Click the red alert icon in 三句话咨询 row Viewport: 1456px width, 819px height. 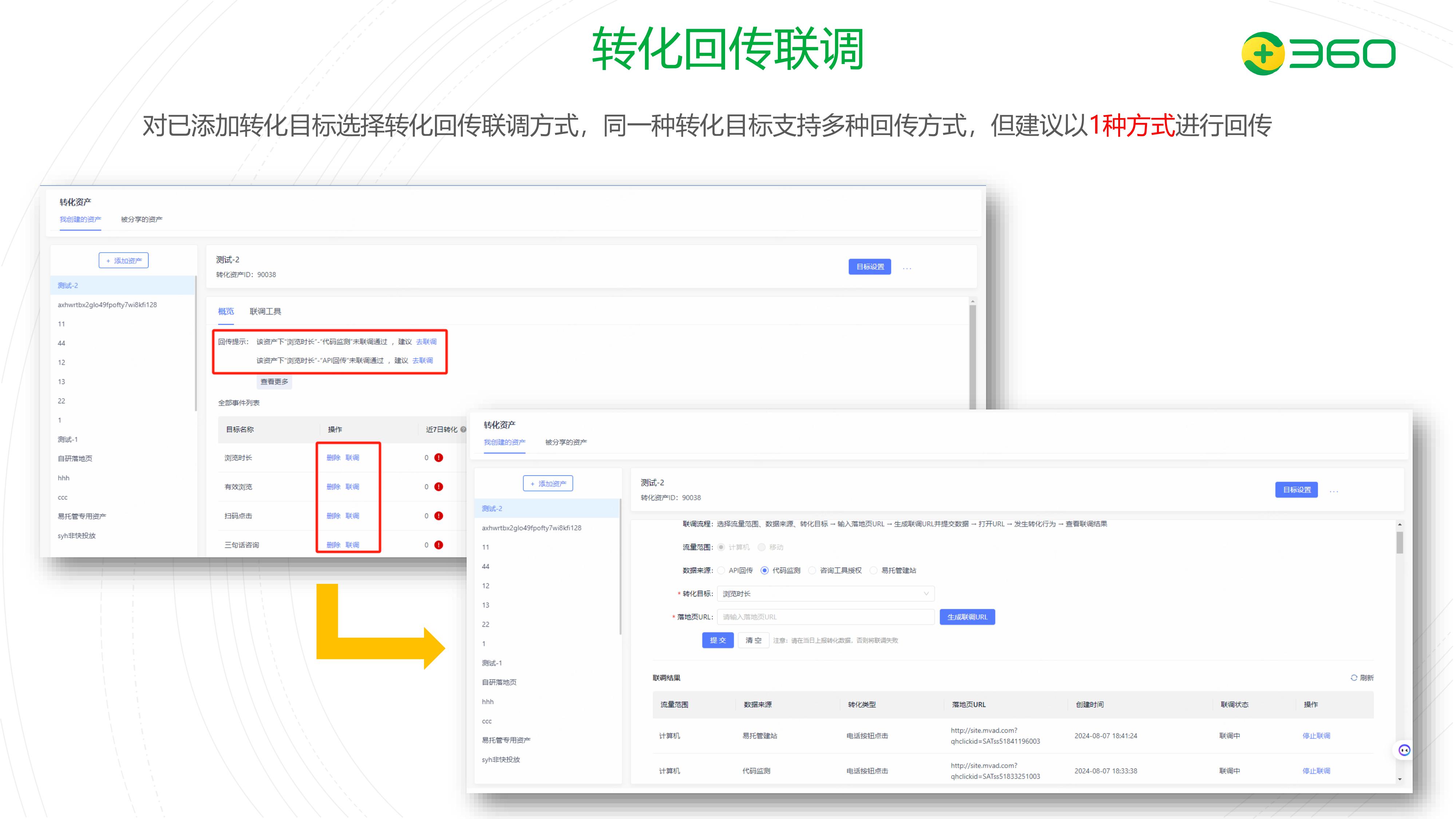(x=439, y=545)
